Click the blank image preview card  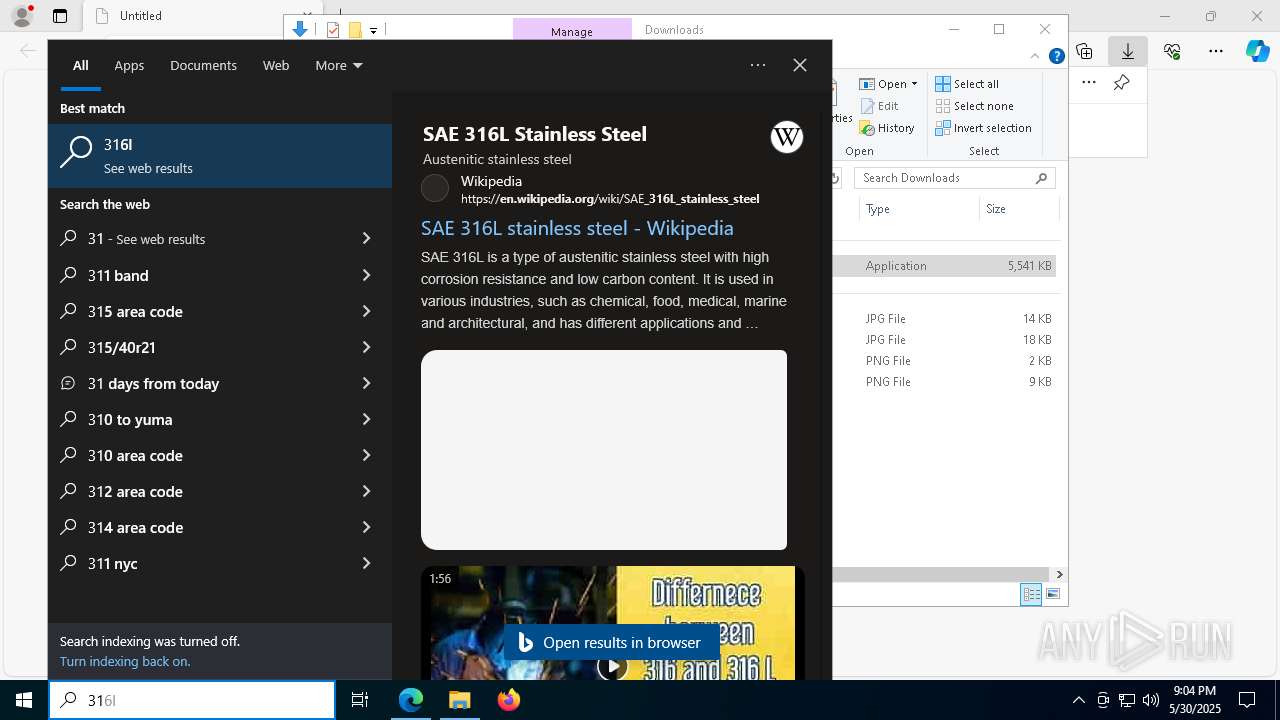pyautogui.click(x=604, y=450)
